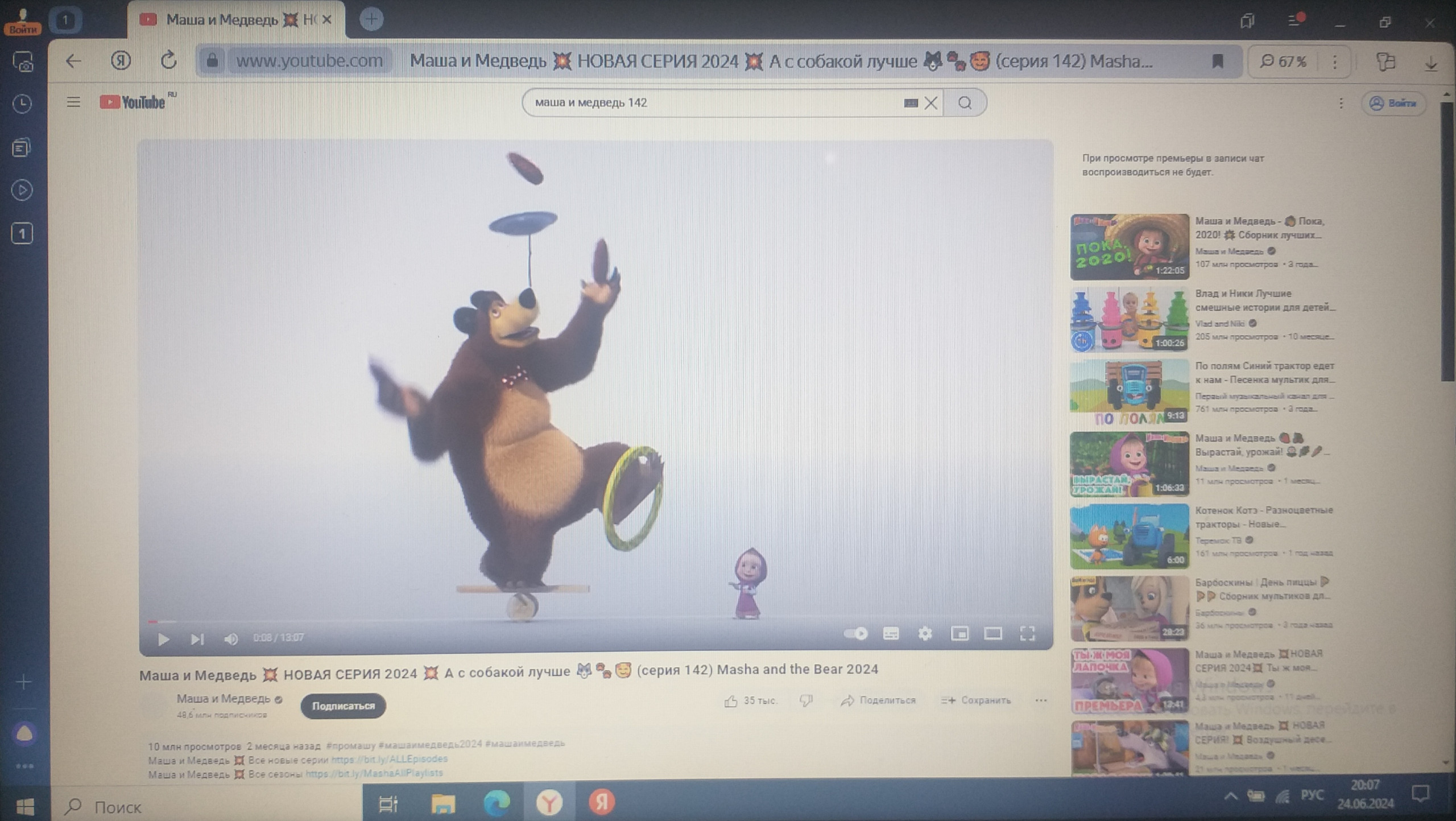Screen dimensions: 1456x821
Task: Open the screenshot tool in sidebar
Action: 23,61
